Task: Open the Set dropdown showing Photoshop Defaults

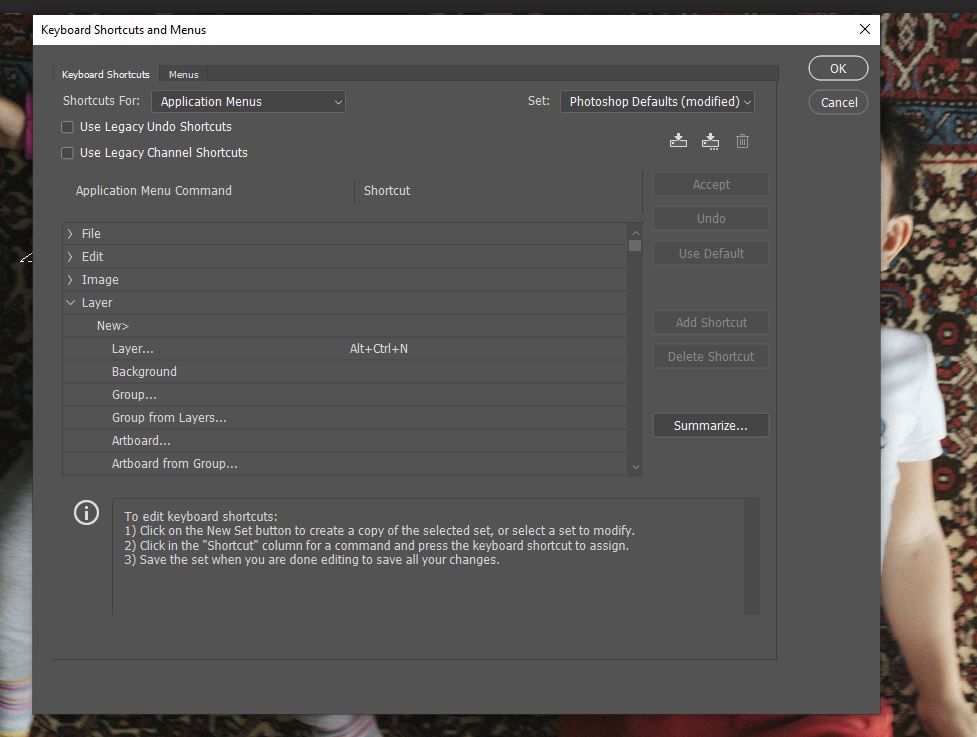Action: click(657, 101)
